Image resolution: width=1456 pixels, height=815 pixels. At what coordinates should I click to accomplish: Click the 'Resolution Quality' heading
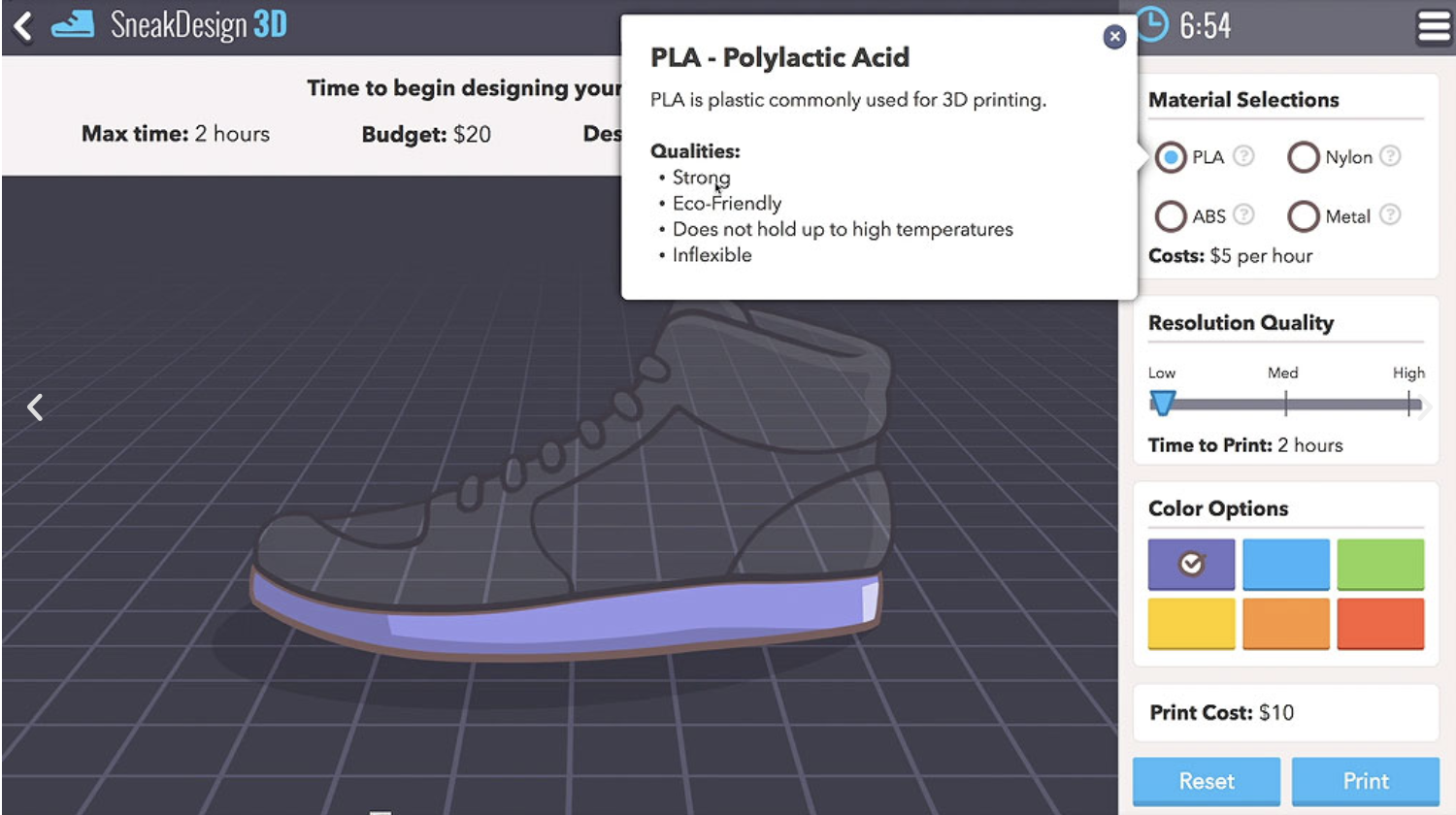coord(1241,323)
